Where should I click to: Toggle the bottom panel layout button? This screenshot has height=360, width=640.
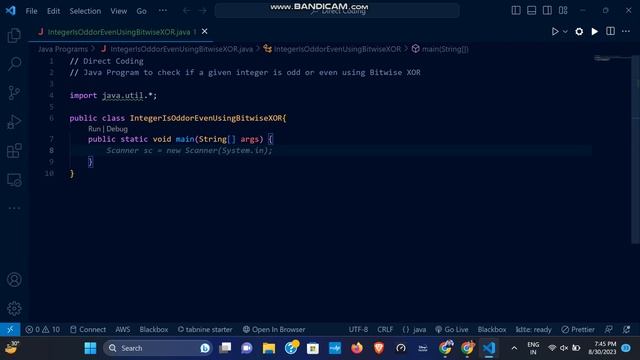click(x=531, y=11)
